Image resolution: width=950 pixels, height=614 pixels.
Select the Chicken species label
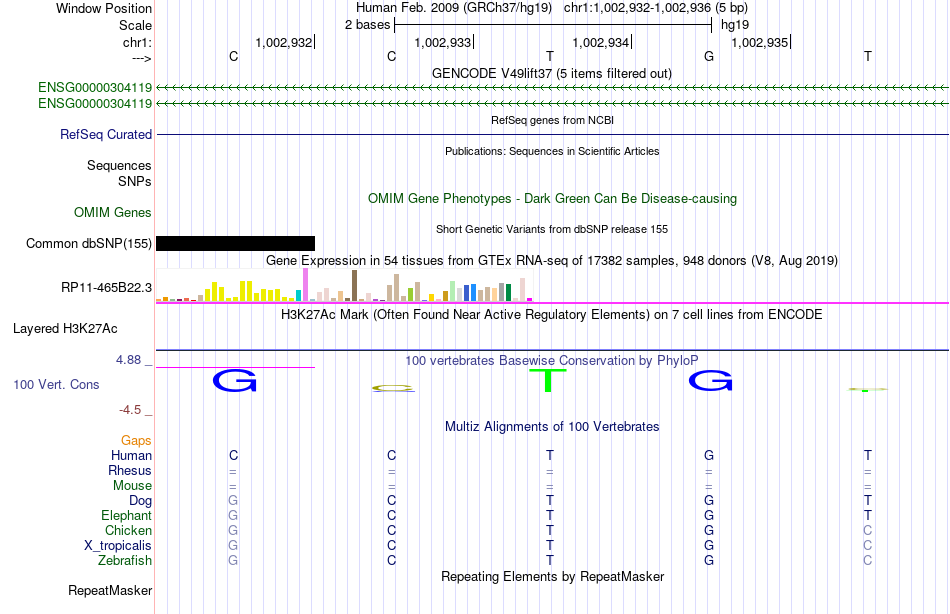(128, 530)
